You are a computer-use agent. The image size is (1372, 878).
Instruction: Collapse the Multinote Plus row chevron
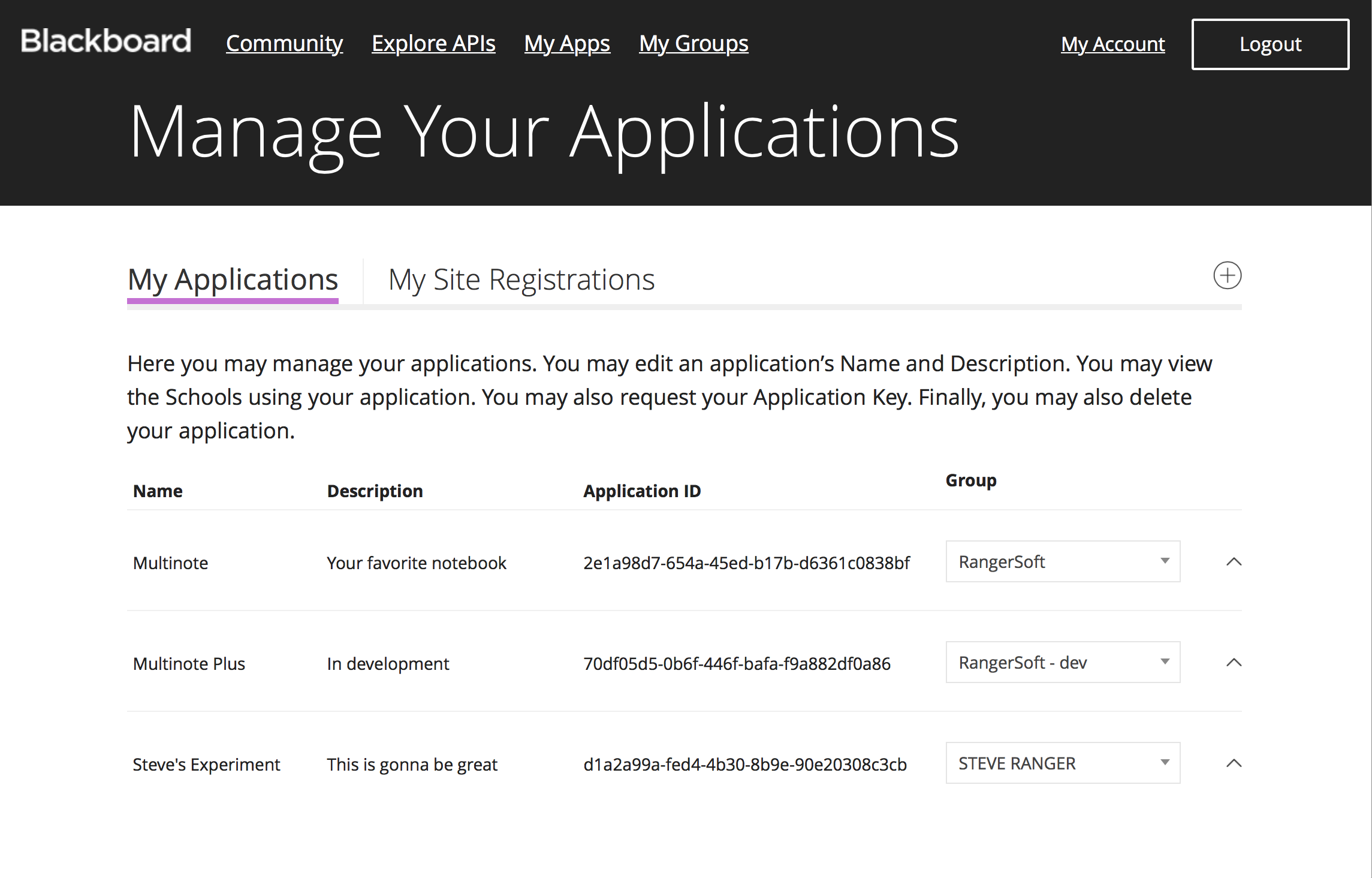(x=1234, y=663)
